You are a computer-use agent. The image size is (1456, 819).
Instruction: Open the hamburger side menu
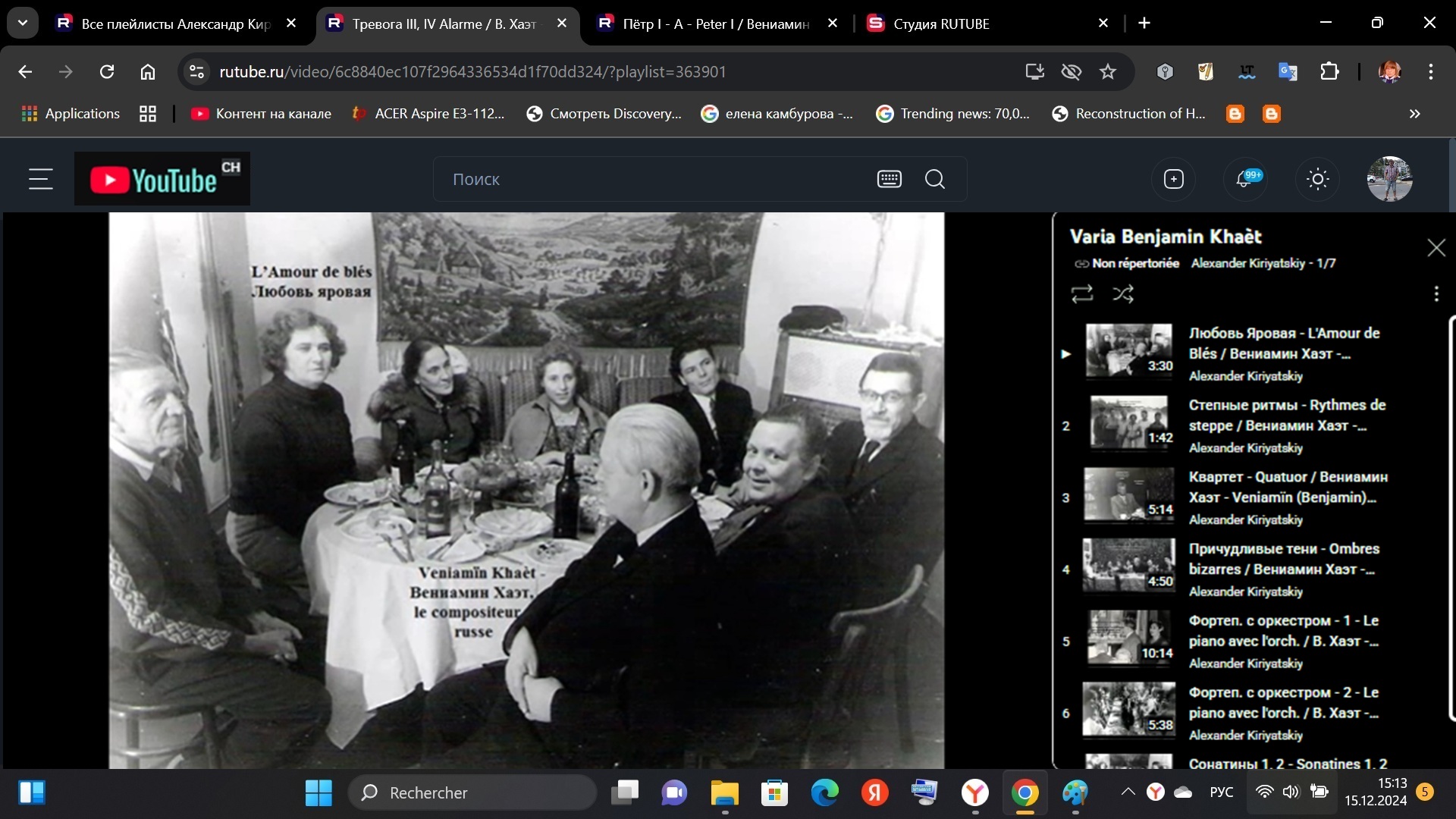tap(41, 179)
